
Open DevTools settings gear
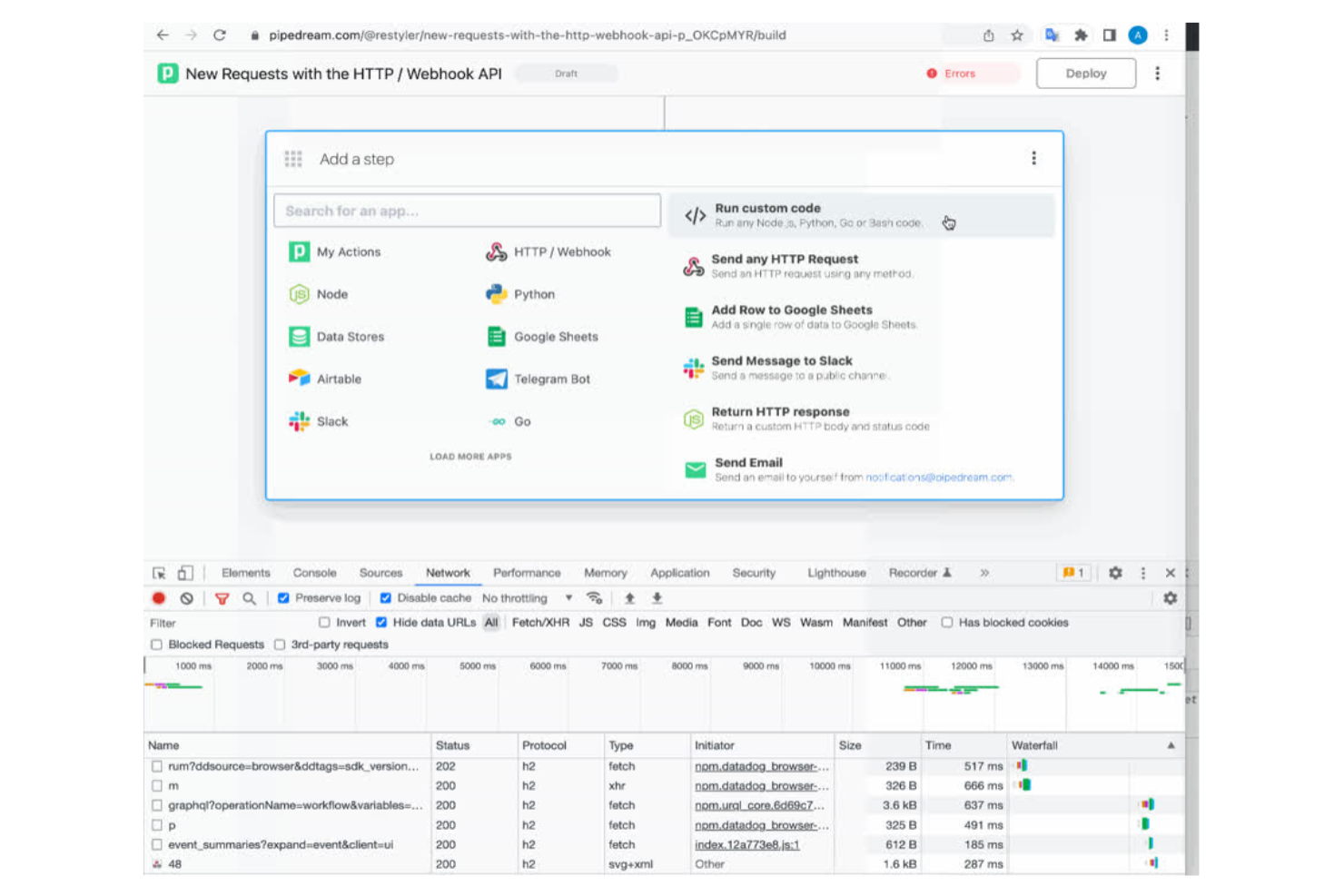pos(1115,573)
